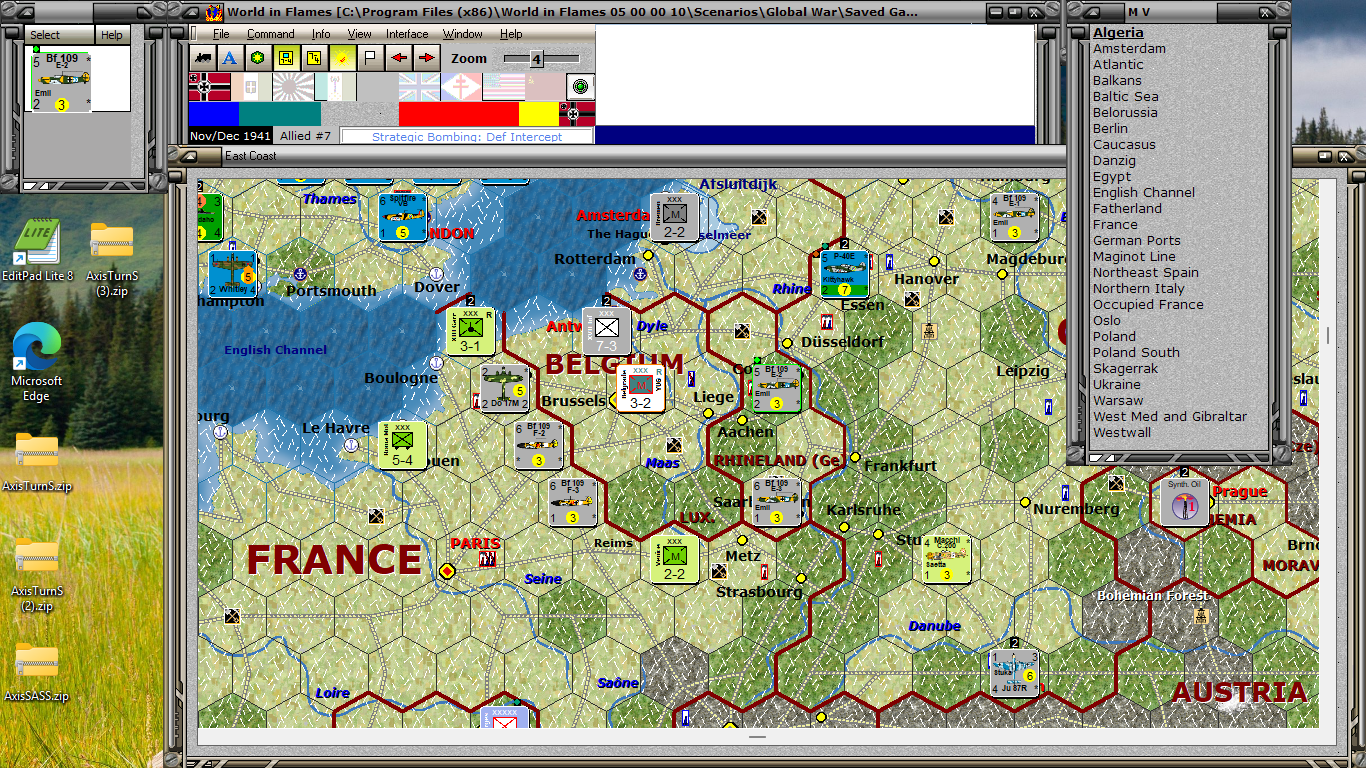The image size is (1366, 768).
Task: Select West Med and Gibraltar list entry
Action: coord(1170,416)
